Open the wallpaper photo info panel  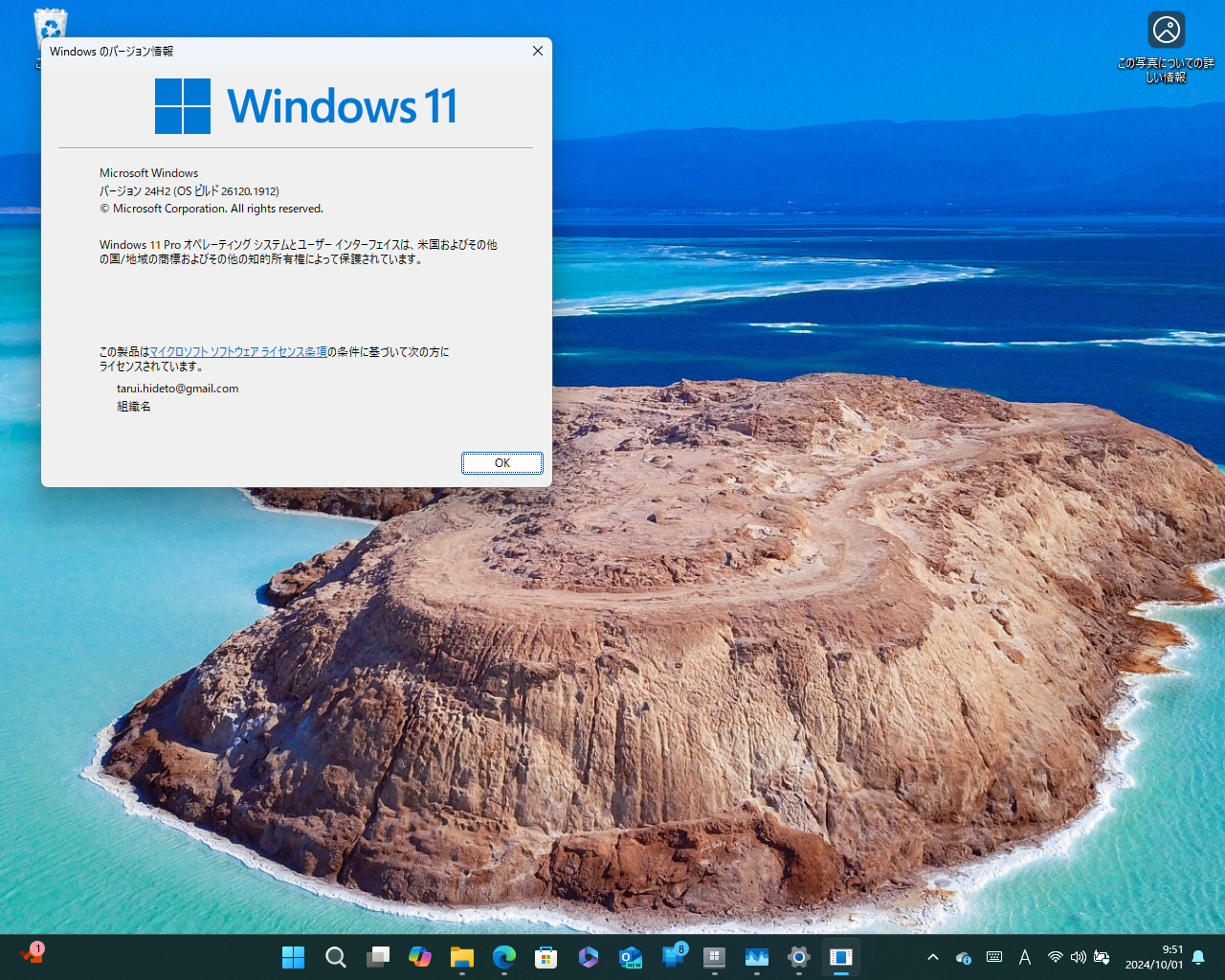point(1166,30)
